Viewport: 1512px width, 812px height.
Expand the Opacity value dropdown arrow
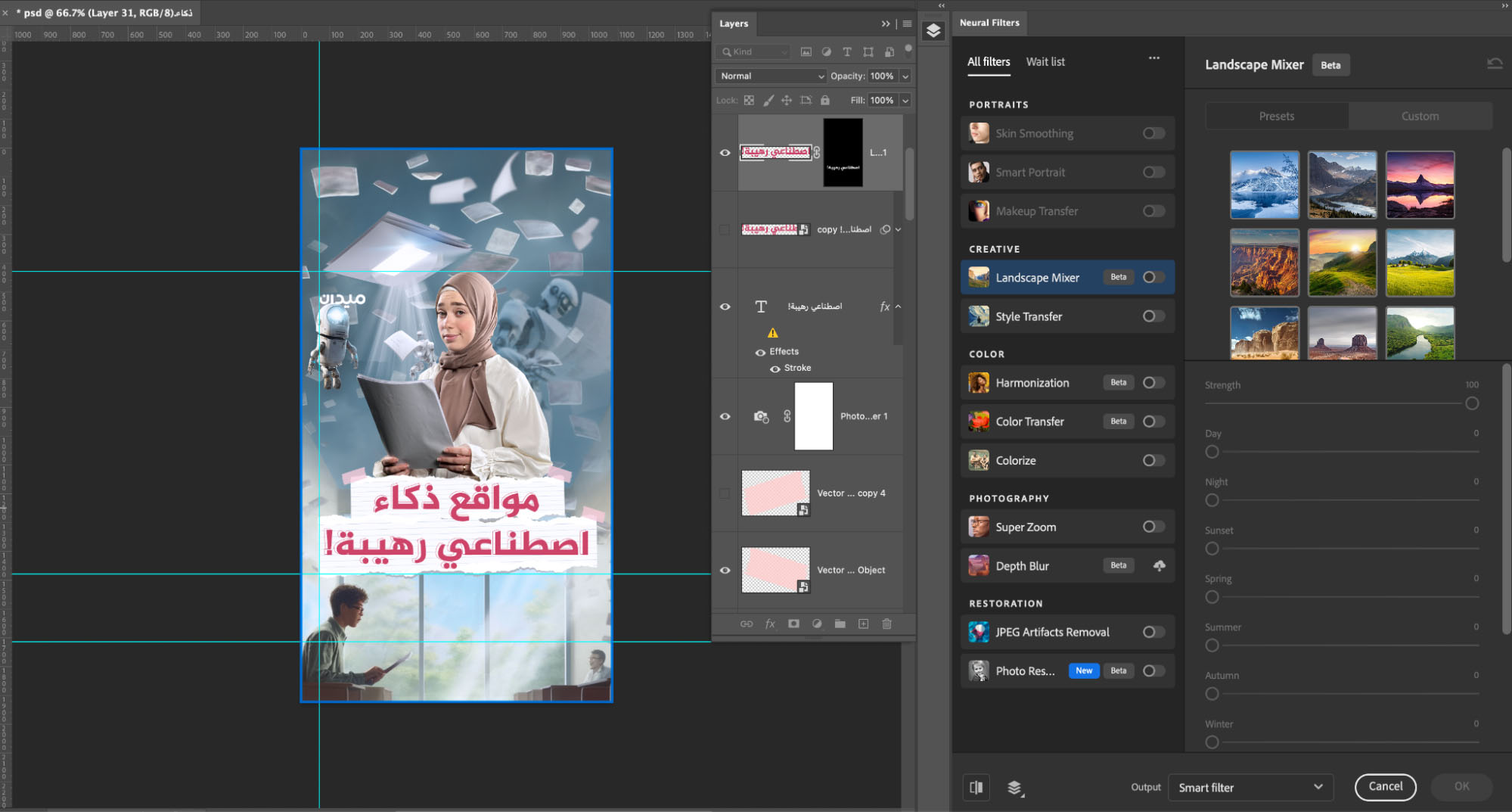point(905,76)
